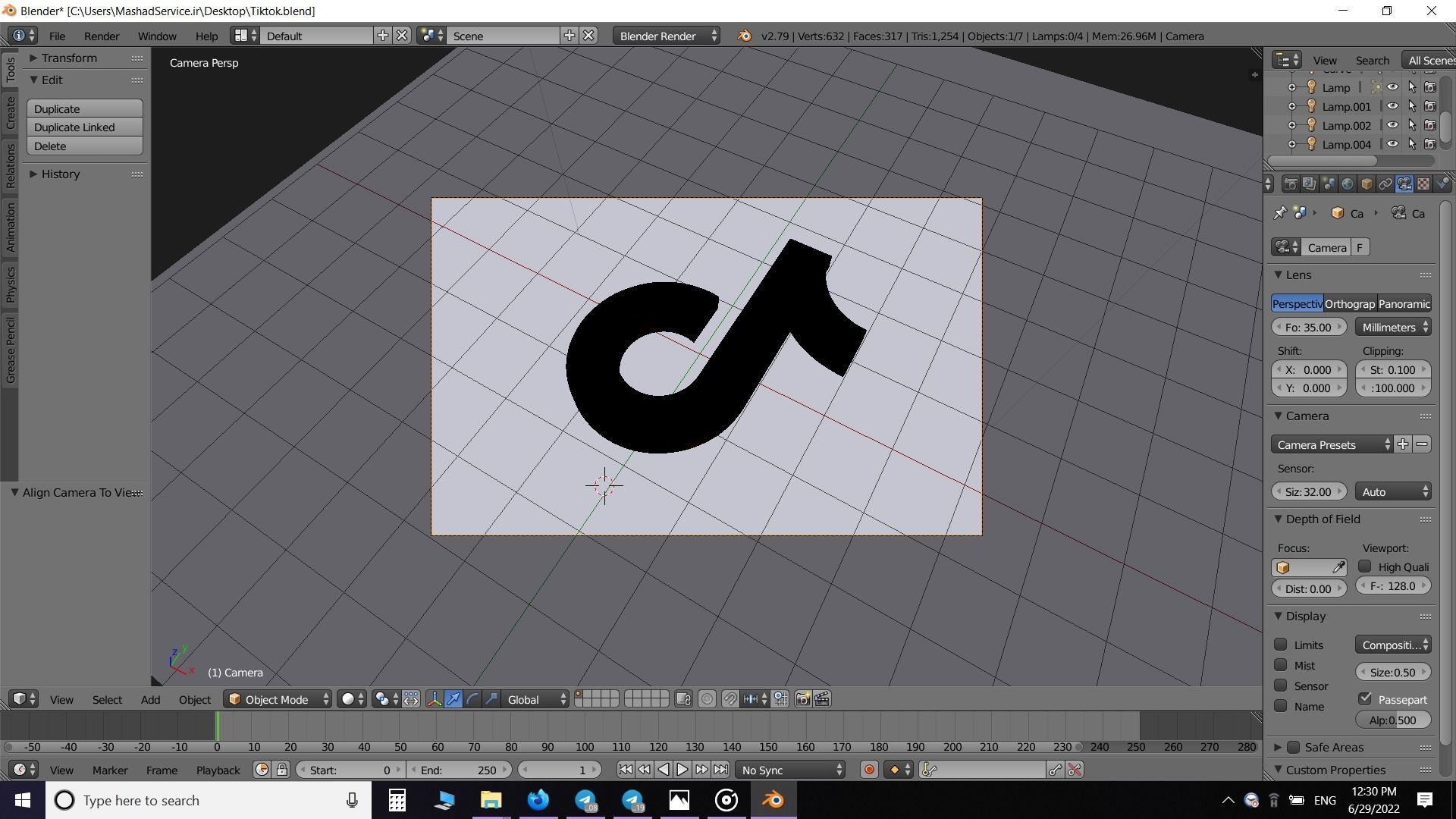
Task: Switch to the Create tool shelf tab
Action: click(10, 112)
